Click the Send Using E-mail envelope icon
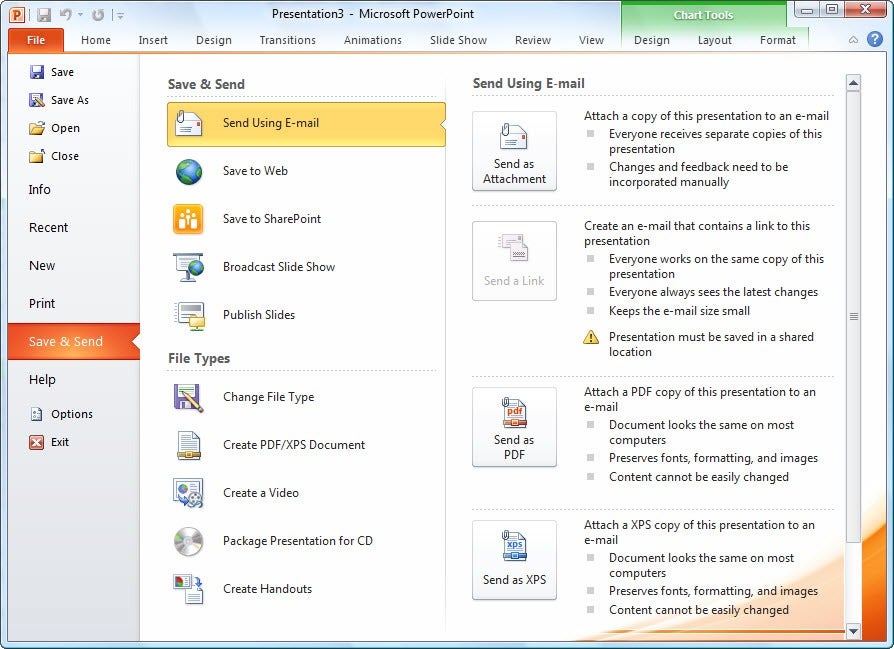Screen dimensions: 894x649 point(189,123)
